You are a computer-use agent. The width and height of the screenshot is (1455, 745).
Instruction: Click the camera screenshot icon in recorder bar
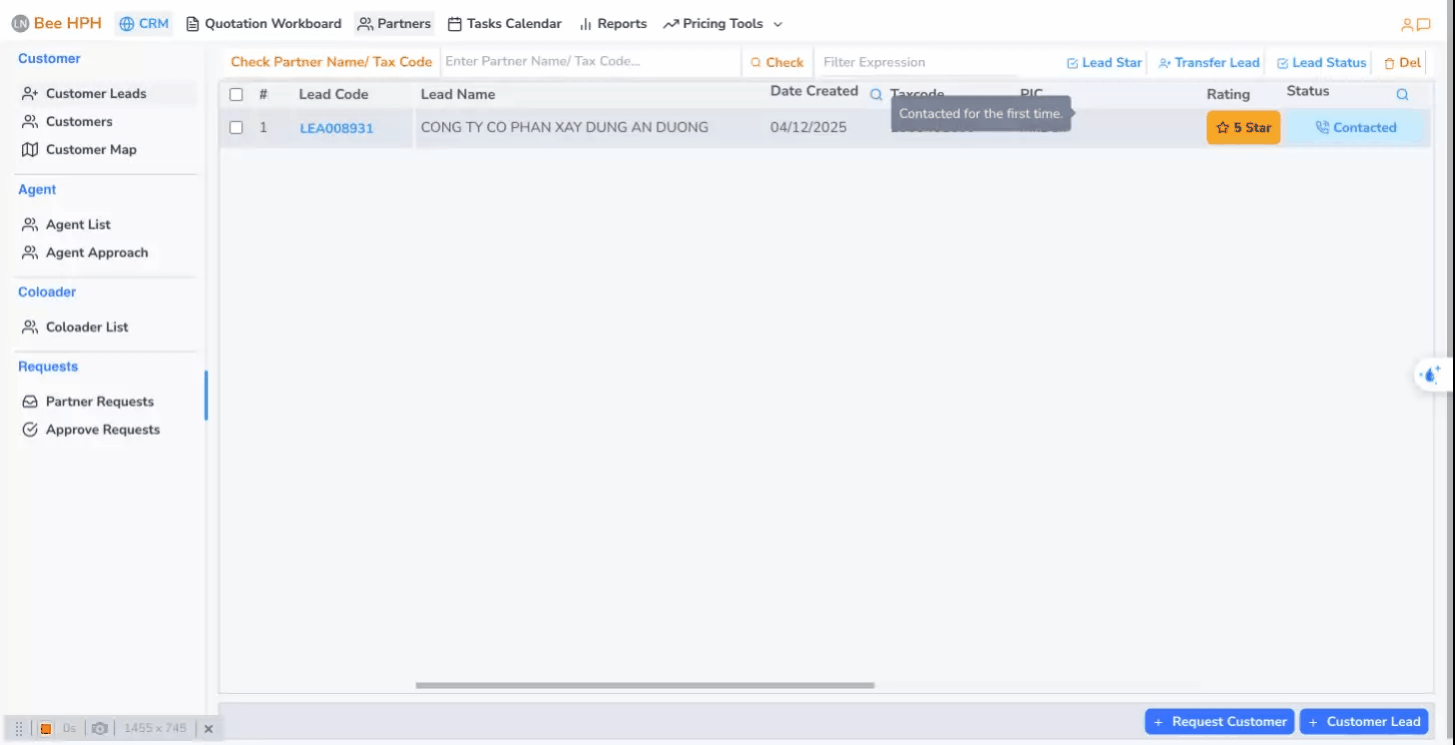pos(99,729)
